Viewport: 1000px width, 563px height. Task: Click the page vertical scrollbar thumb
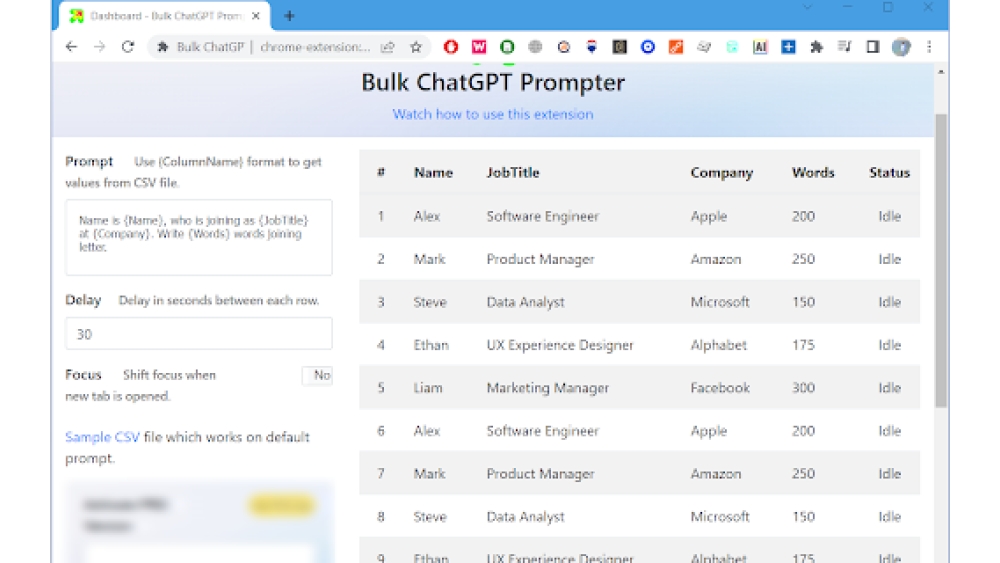[941, 260]
